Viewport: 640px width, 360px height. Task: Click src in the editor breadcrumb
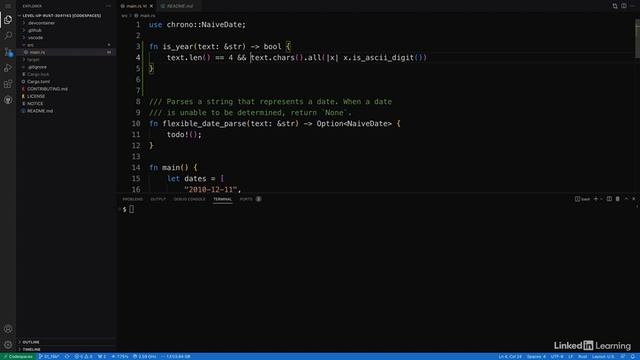(124, 16)
